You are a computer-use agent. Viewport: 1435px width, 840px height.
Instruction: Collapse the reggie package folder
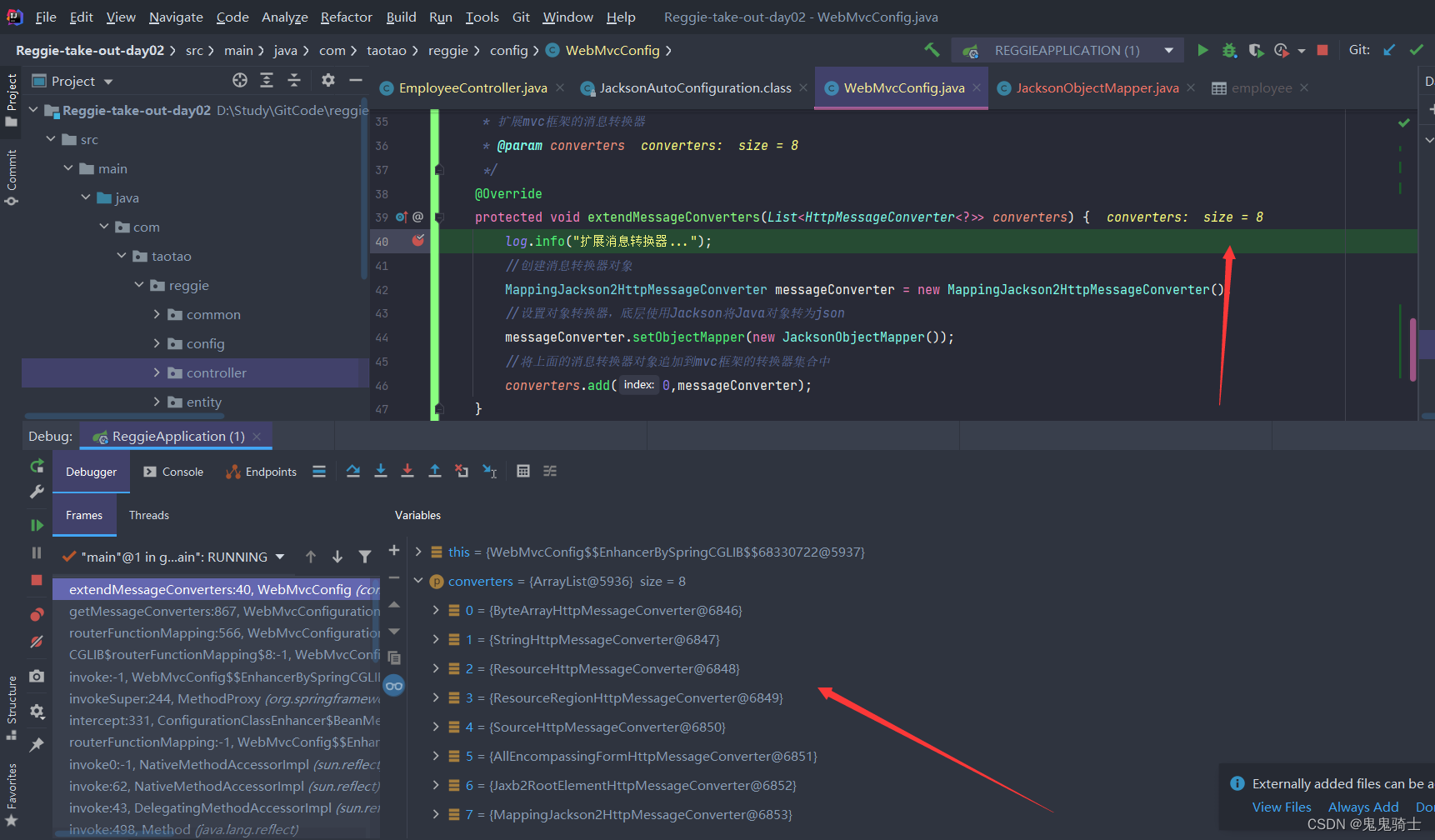tap(139, 285)
